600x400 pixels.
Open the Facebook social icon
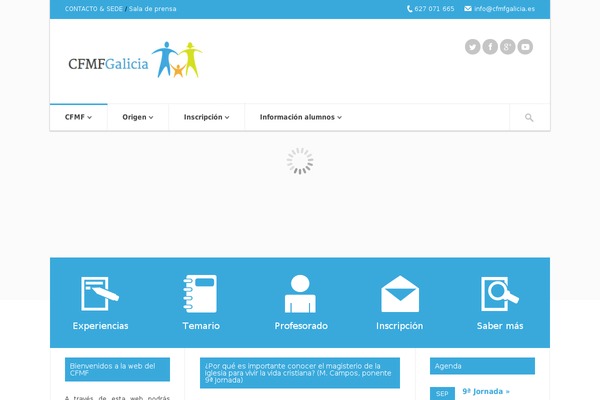490,47
